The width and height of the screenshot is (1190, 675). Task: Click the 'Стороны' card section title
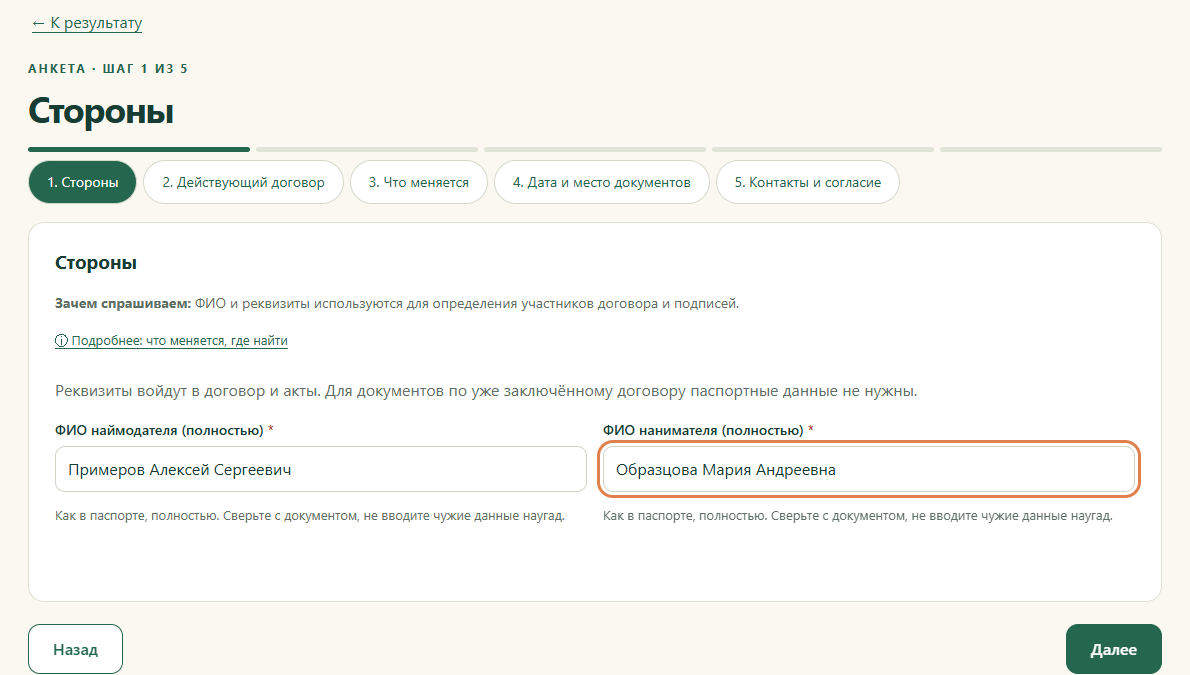click(96, 263)
